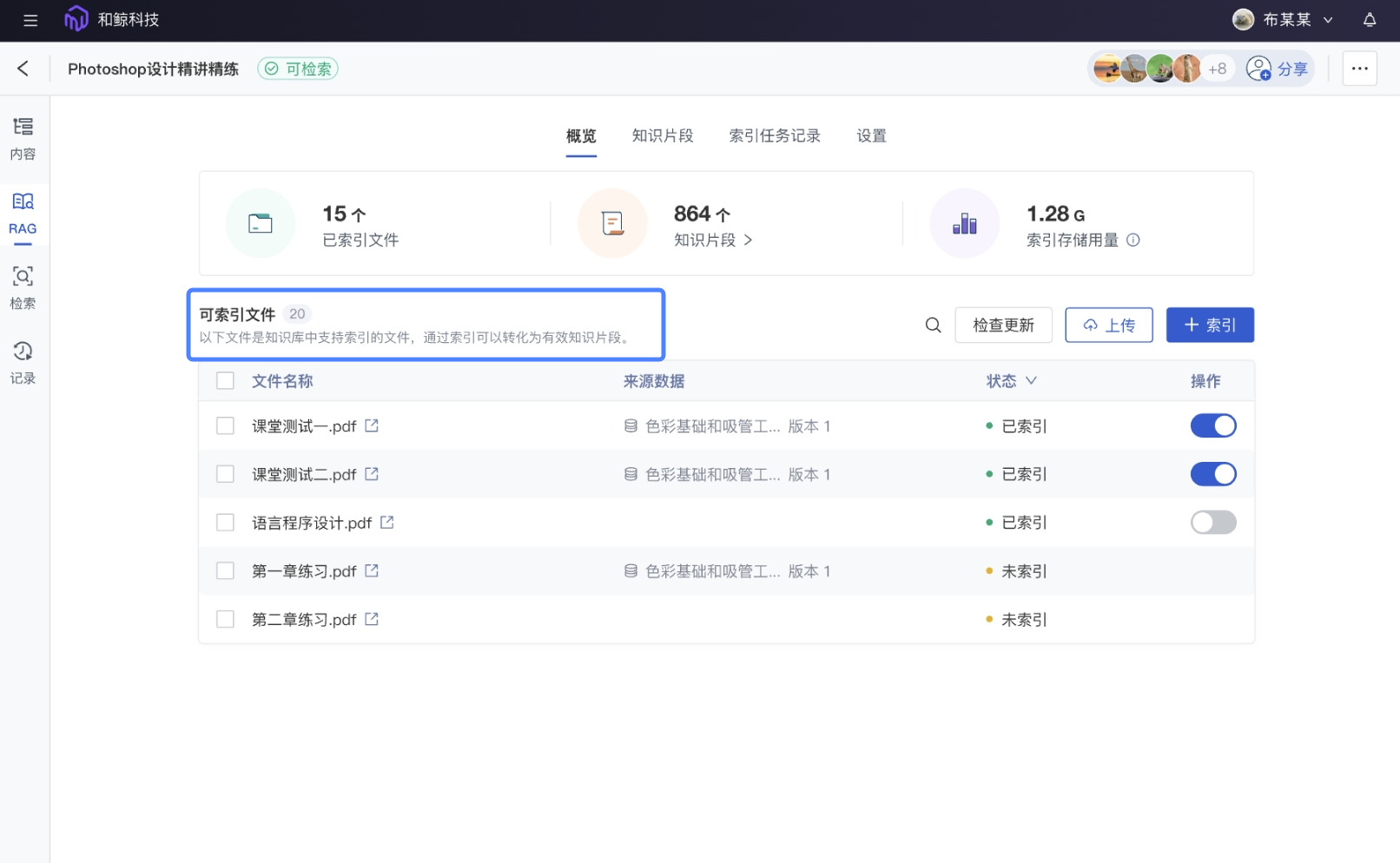Click the back arrow next to the course title
Image resolution: width=1400 pixels, height=863 pixels.
click(x=23, y=69)
